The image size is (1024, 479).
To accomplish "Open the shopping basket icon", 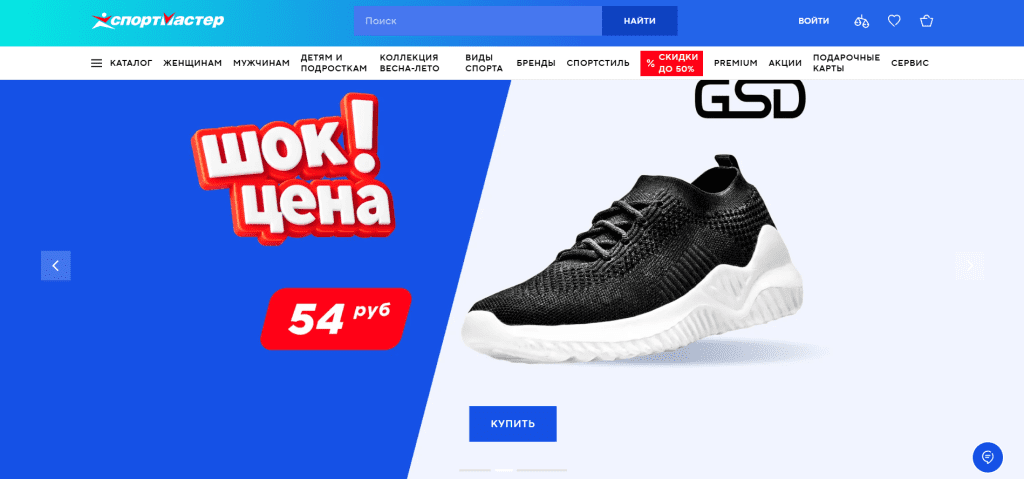I will pos(926,21).
